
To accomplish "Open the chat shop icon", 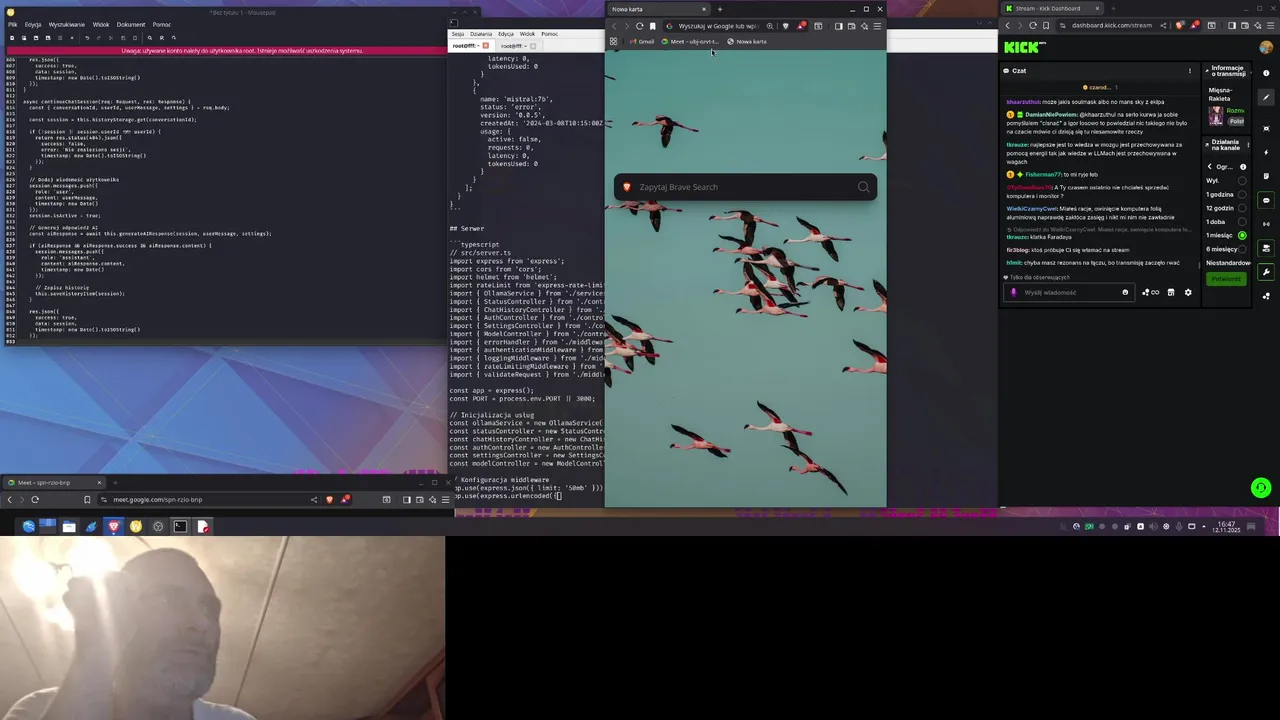I will click(1171, 292).
